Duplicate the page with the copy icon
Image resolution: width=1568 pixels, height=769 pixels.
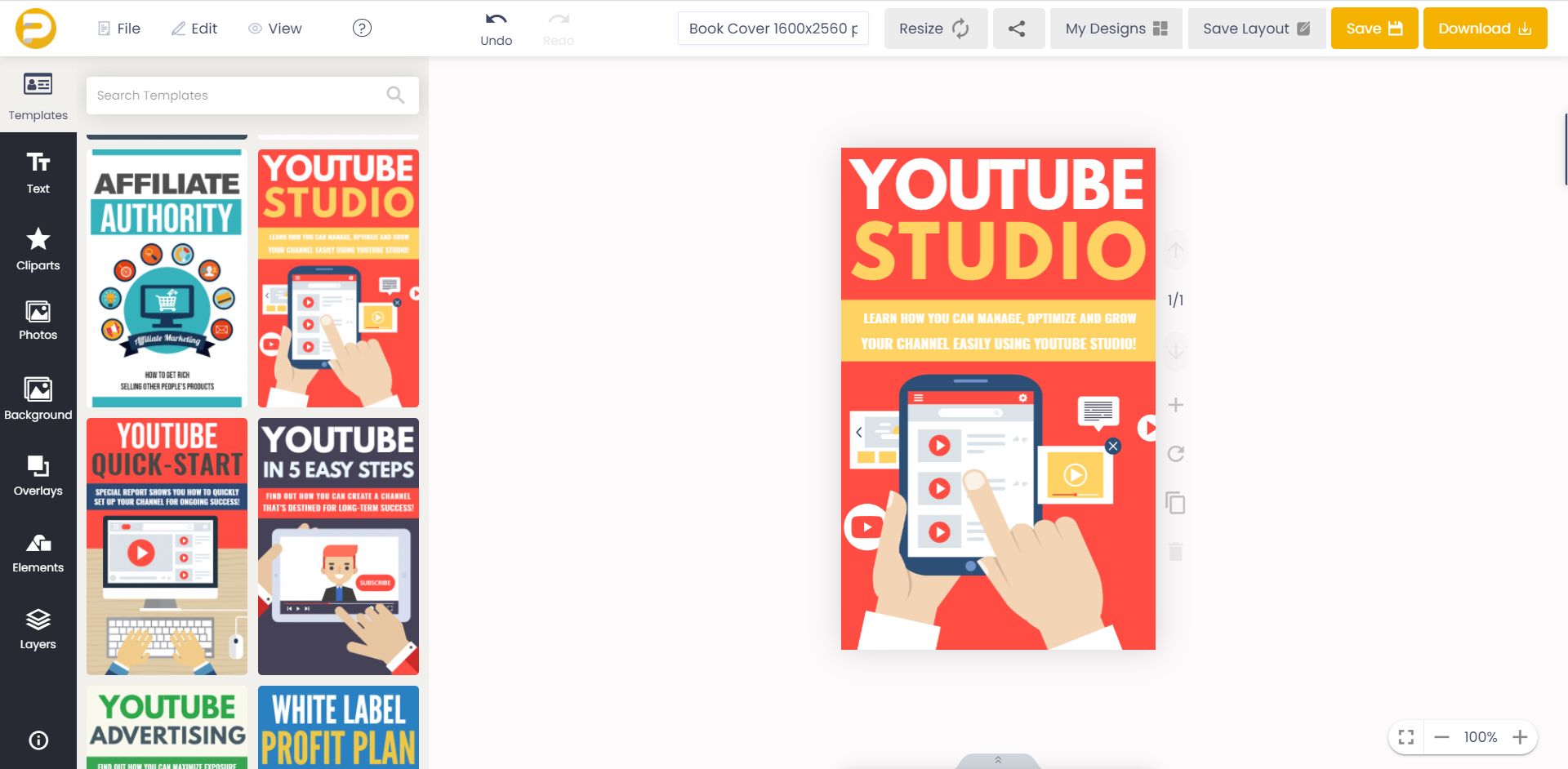pos(1175,503)
